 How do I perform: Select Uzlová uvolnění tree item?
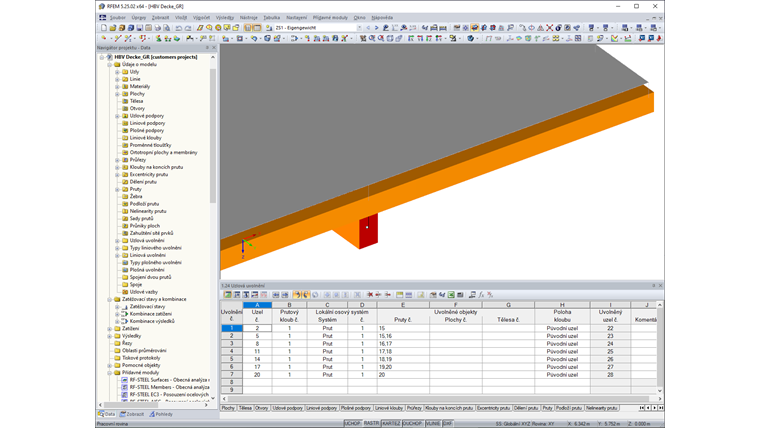point(147,240)
